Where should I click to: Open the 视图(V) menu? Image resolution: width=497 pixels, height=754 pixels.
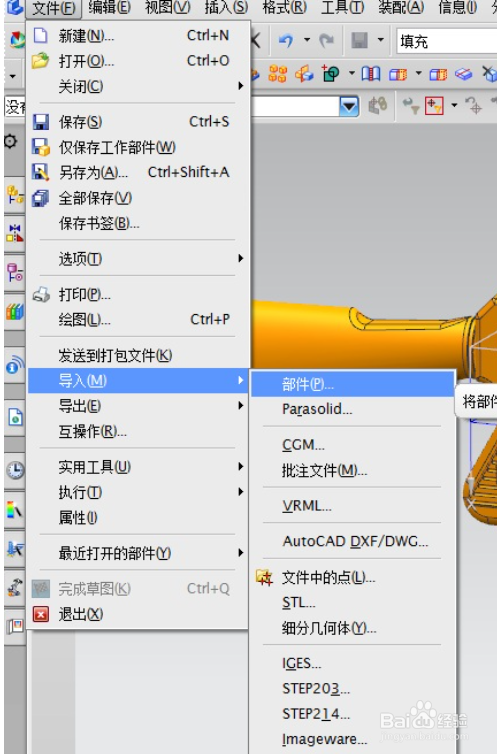(x=167, y=8)
